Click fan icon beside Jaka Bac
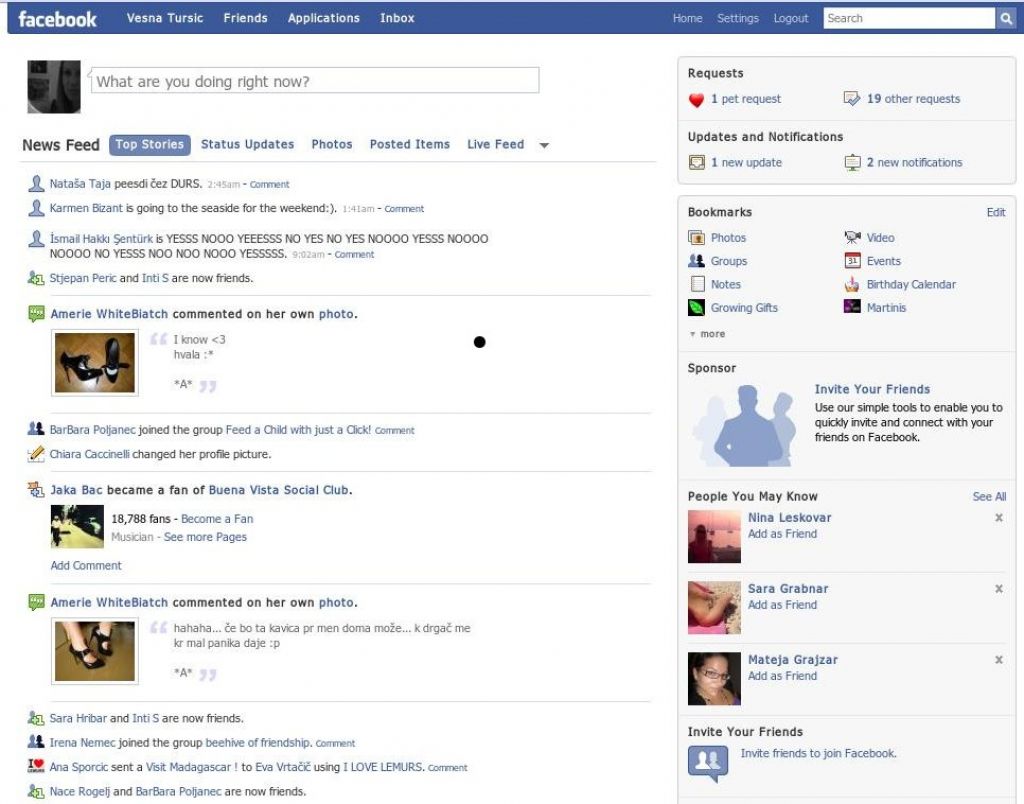The height and width of the screenshot is (804, 1024). 36,489
